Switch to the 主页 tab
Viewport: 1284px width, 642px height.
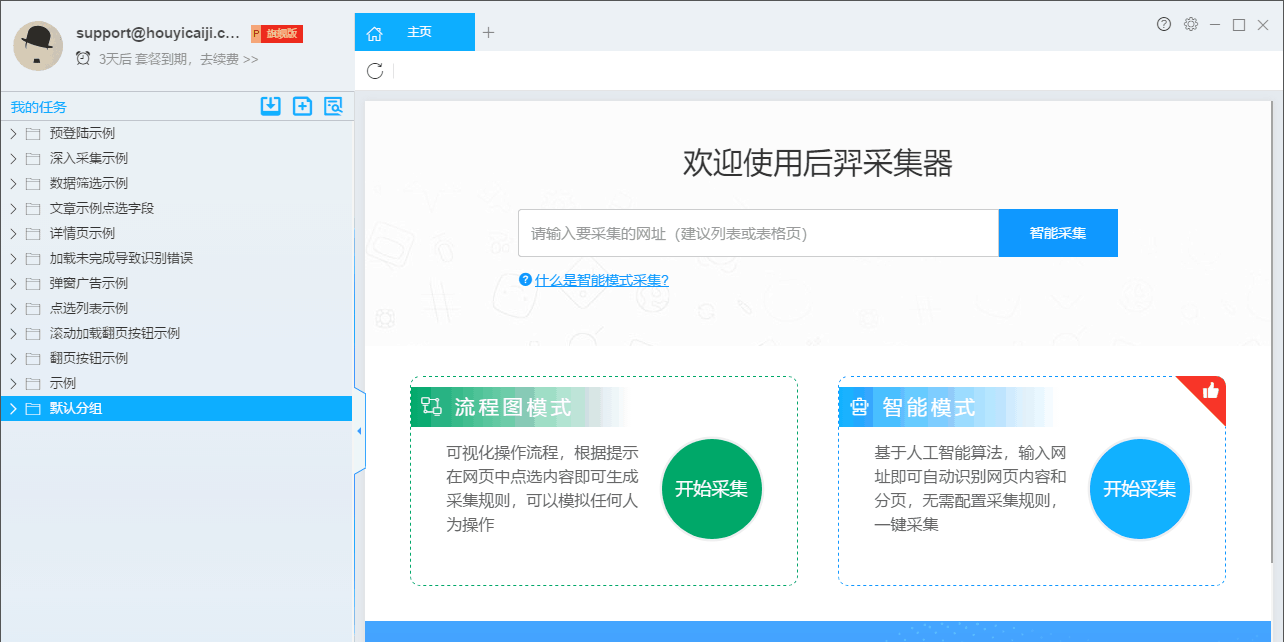point(415,32)
